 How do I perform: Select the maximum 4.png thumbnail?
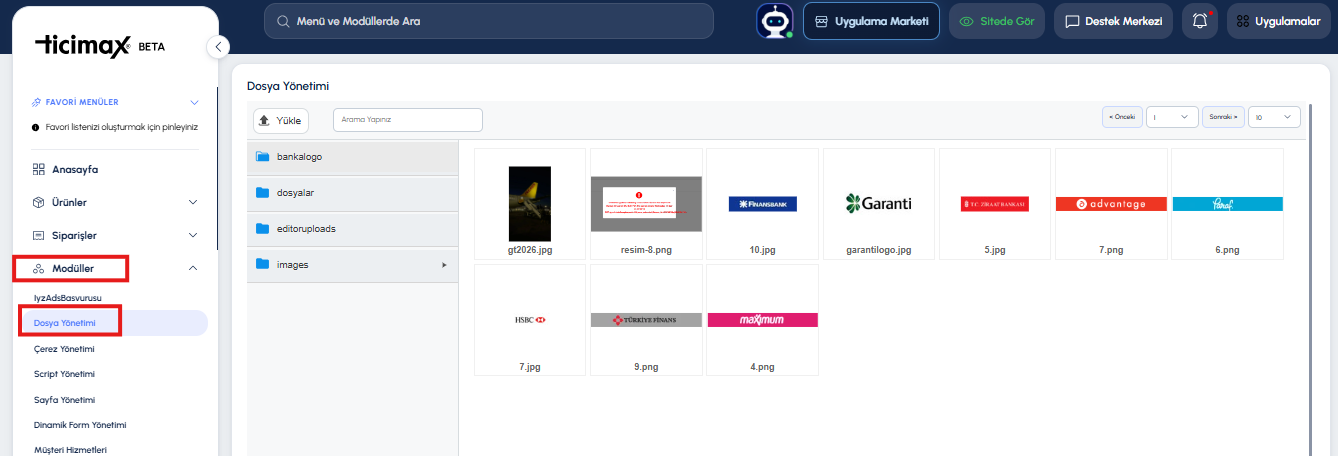762,320
